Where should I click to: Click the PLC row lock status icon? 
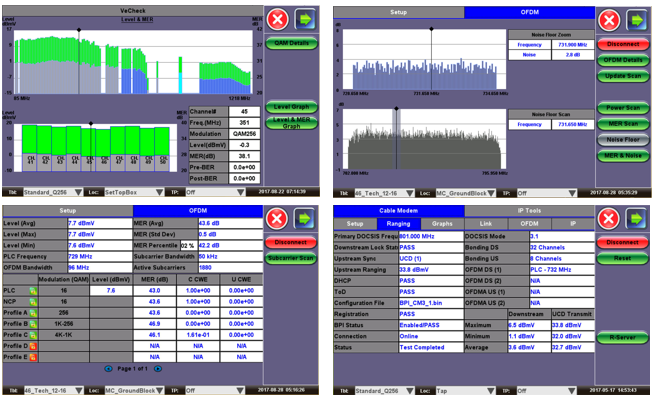[x=34, y=288]
